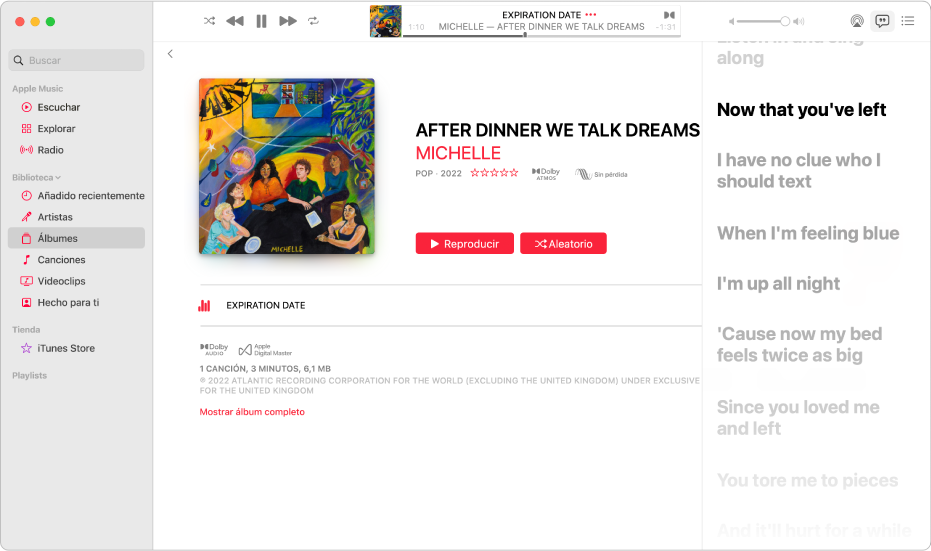Open Mostrar álbum completo link
Screen dimensions: 931x551
point(252,411)
